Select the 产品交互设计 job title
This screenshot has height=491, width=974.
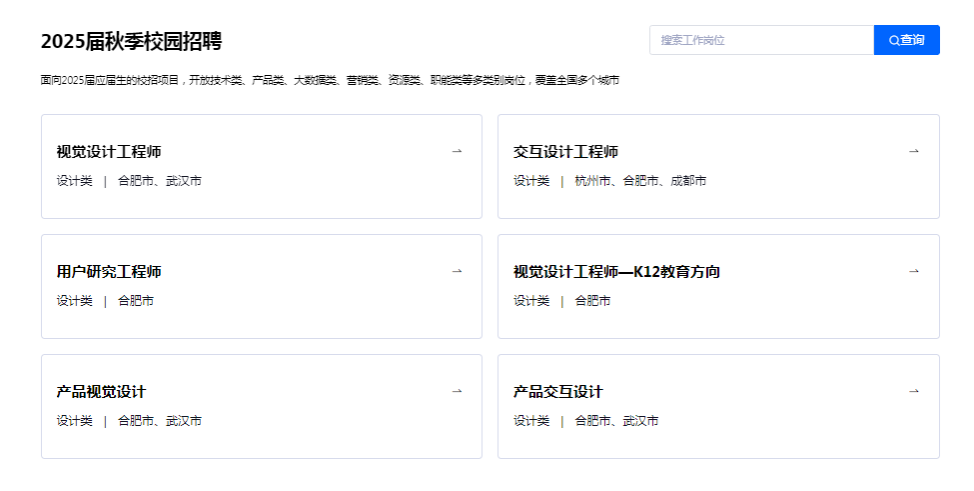coord(558,392)
